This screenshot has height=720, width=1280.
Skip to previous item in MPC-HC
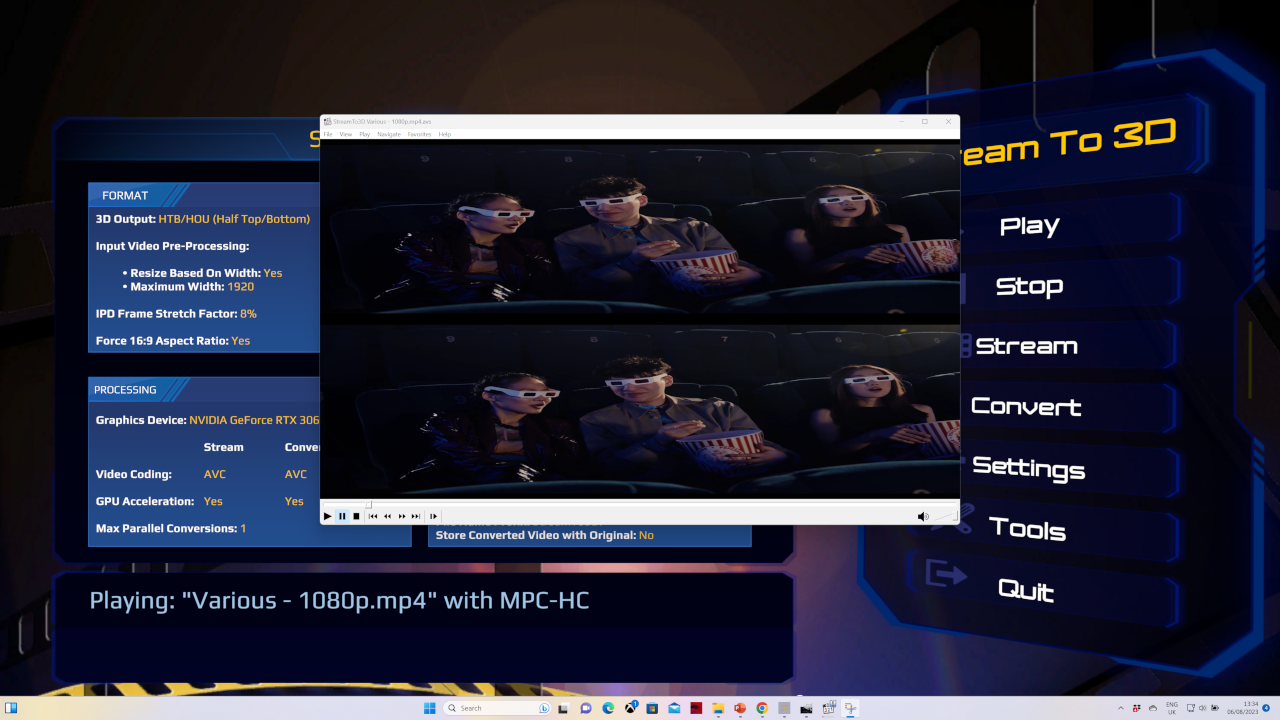[x=373, y=516]
